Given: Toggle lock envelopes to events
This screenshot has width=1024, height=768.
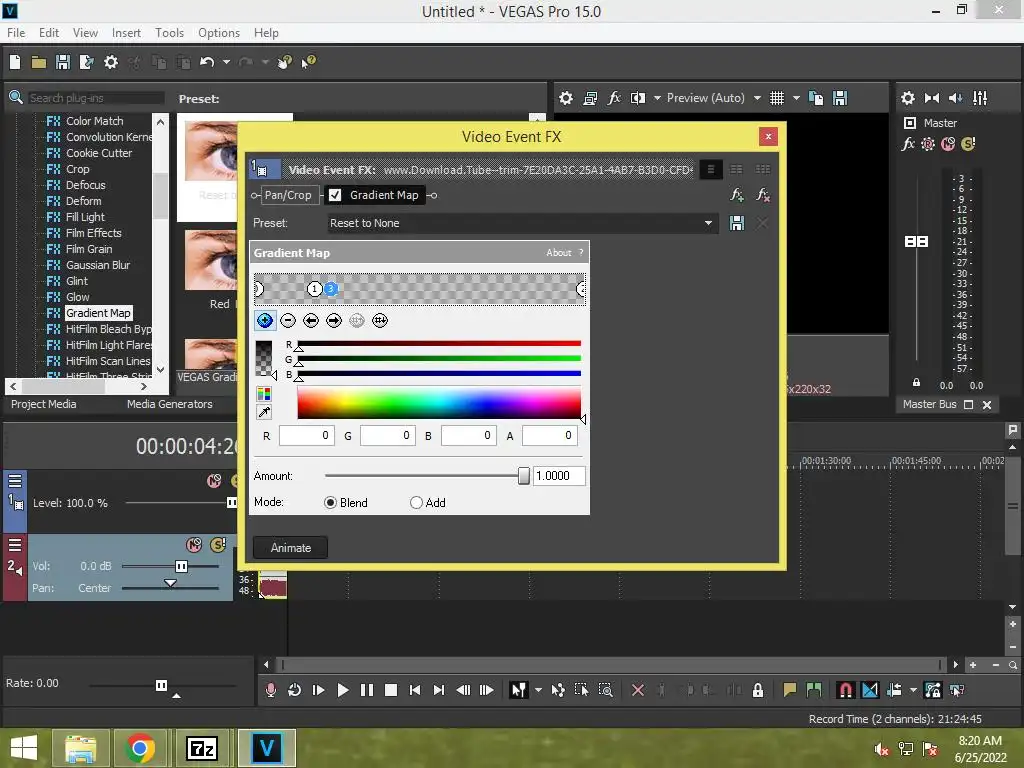Looking at the screenshot, I should point(933,690).
